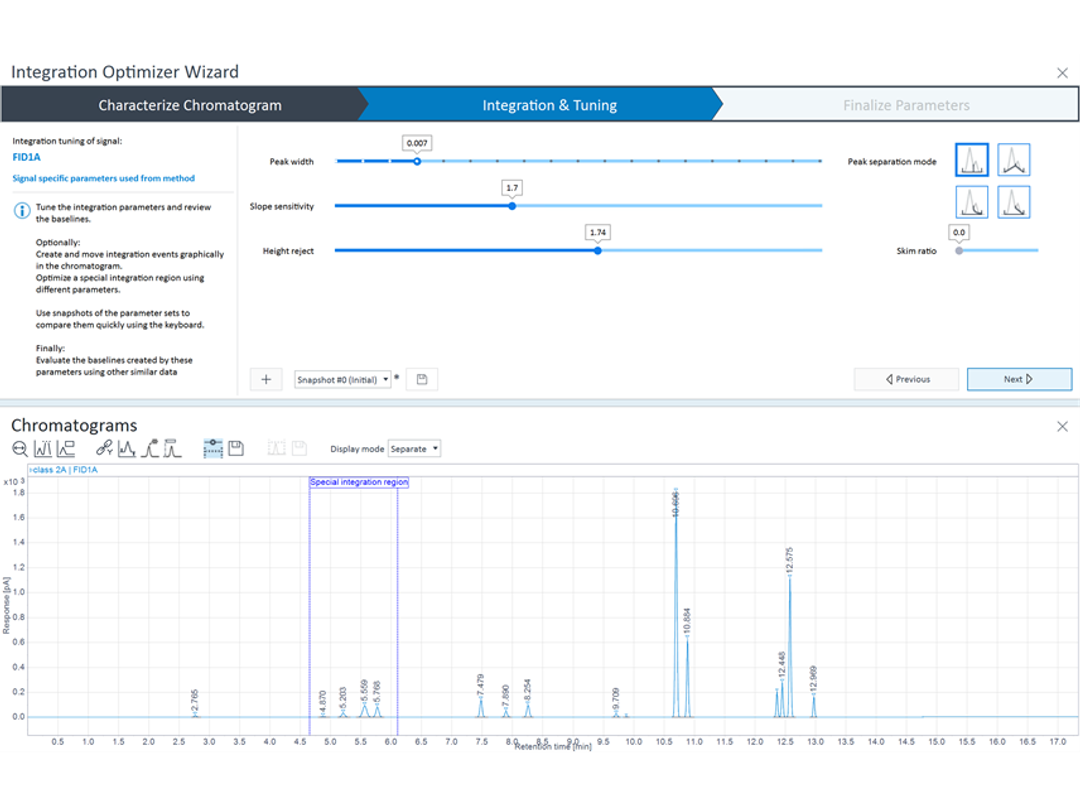Save the chromatogram settings using disk icon
1080x797 pixels.
(236, 448)
